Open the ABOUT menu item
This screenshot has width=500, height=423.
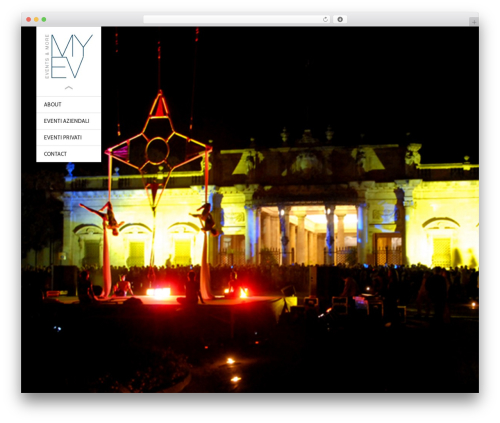(68, 105)
